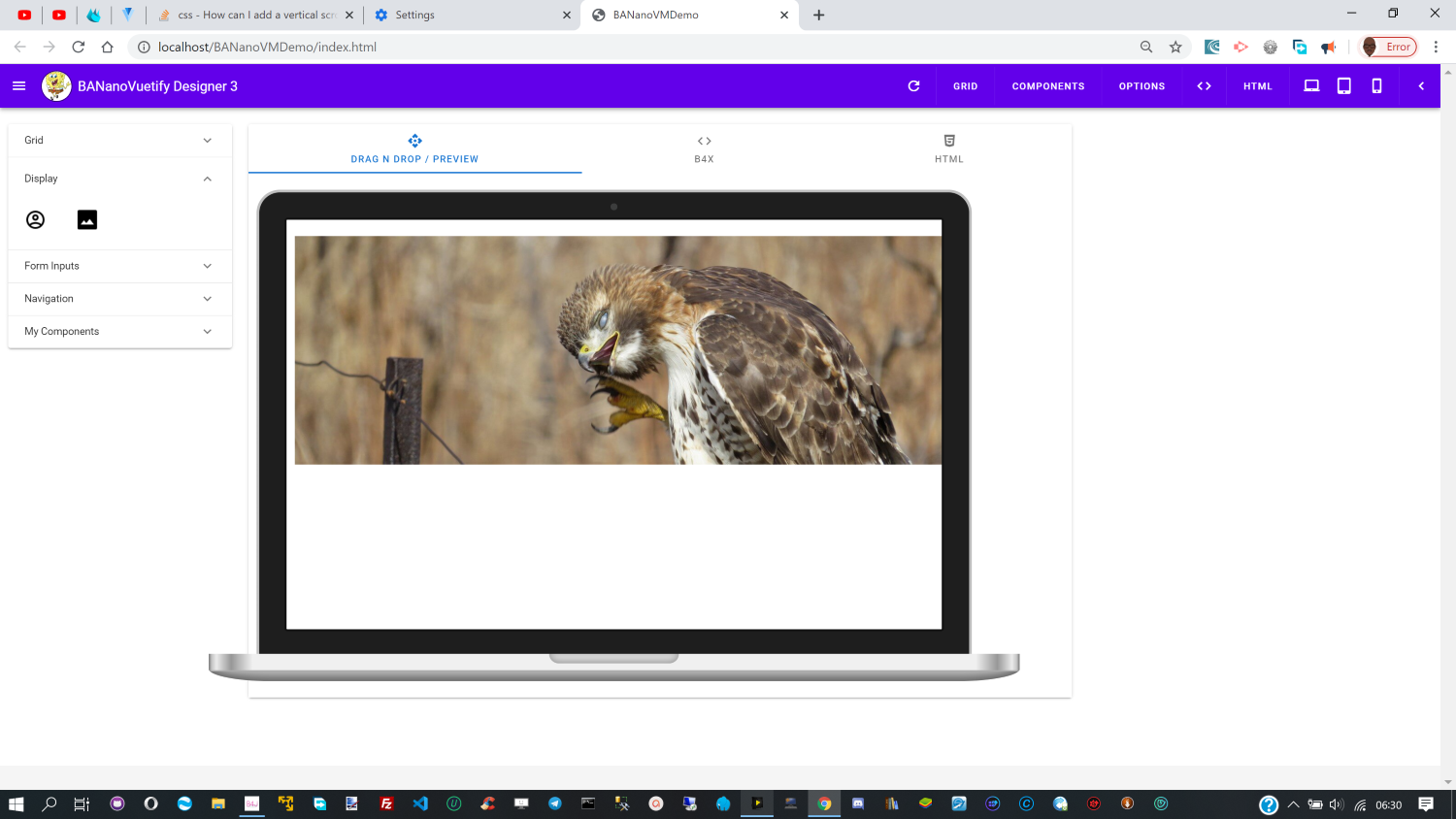Open the hamburger navigation menu

click(18, 86)
